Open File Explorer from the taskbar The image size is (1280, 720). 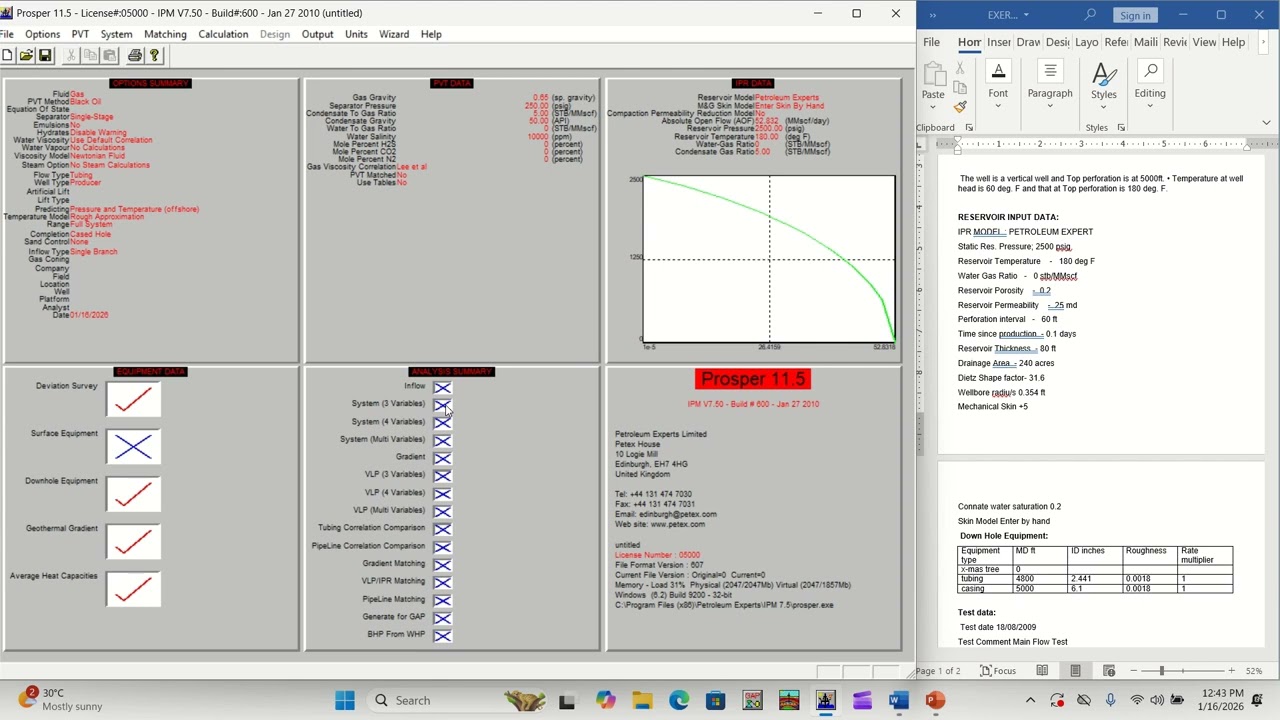point(642,700)
